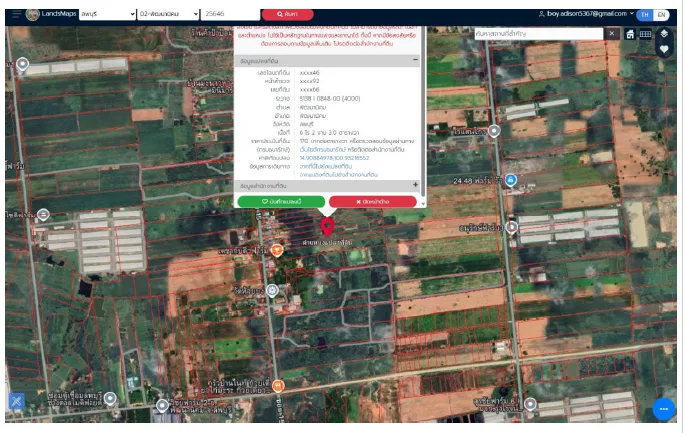Viewport: 683px width, 433px height.
Task: Open the parcel coordinates link 14.90884978
Action: tap(334, 158)
